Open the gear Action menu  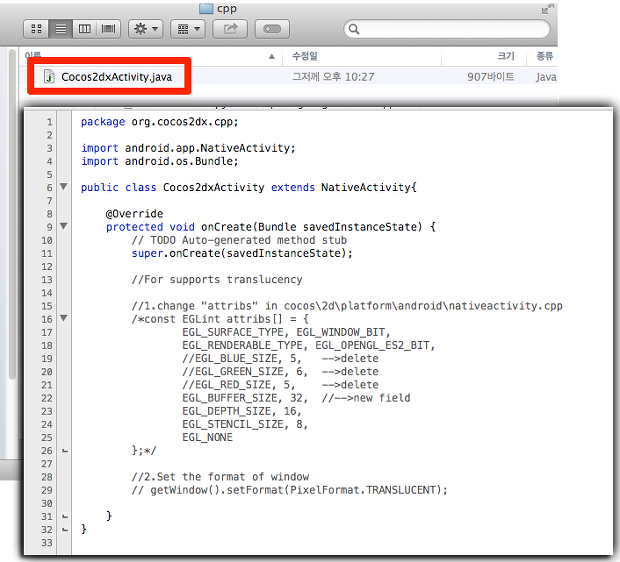(146, 29)
